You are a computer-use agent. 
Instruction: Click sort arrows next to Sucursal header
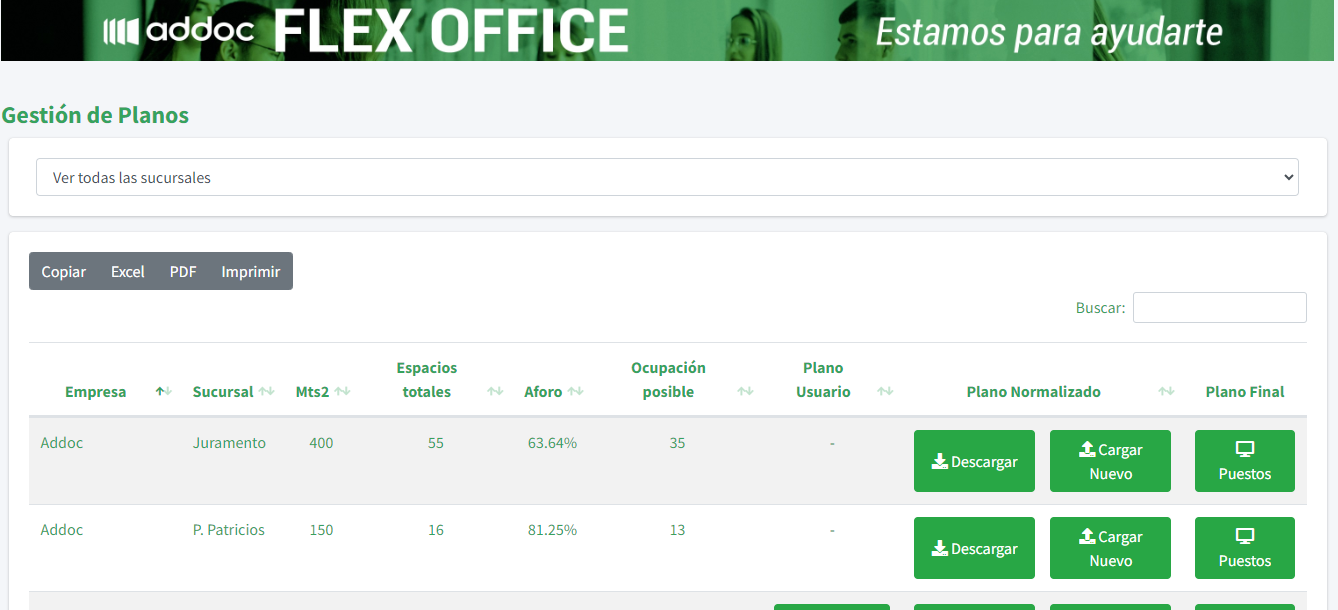pos(266,392)
